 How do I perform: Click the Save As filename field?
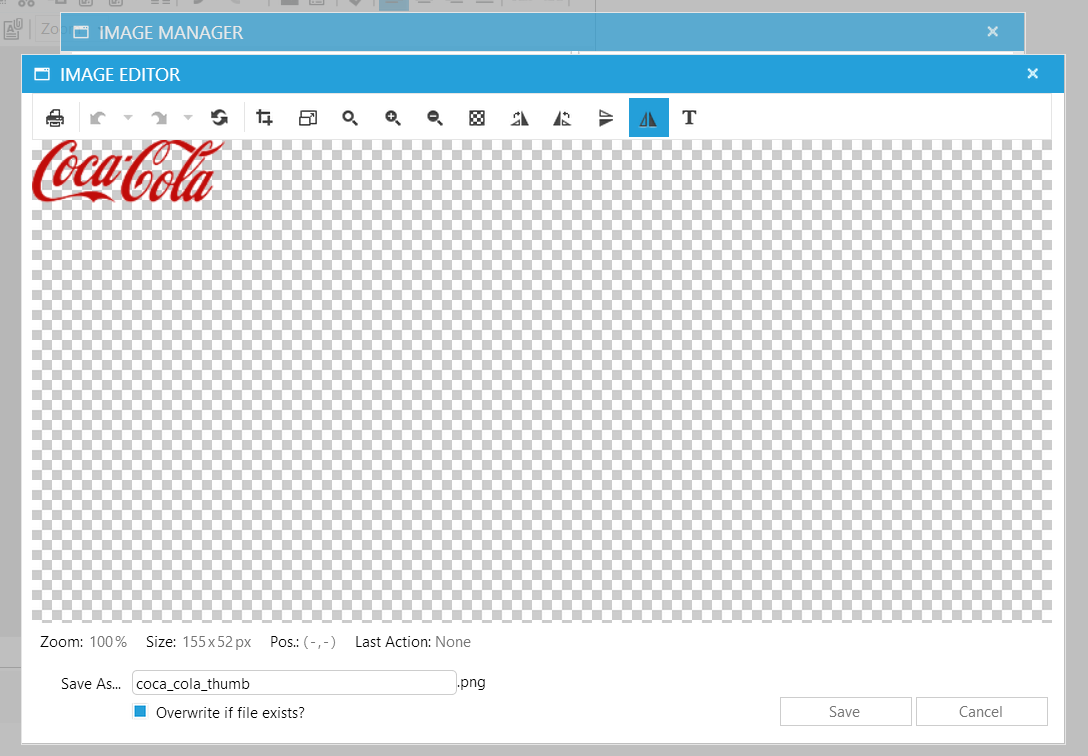pyautogui.click(x=294, y=683)
